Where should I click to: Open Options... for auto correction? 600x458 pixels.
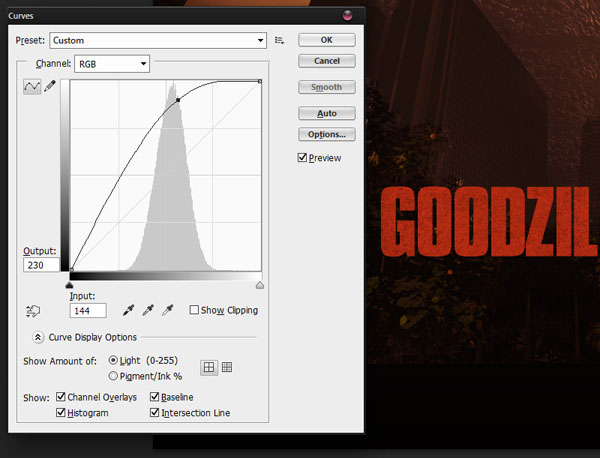point(327,134)
